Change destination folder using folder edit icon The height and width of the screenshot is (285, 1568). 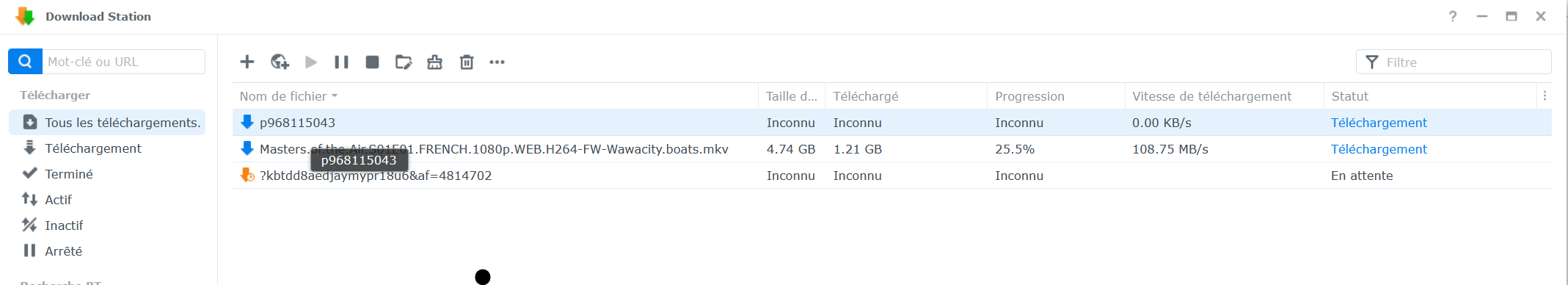pos(404,62)
